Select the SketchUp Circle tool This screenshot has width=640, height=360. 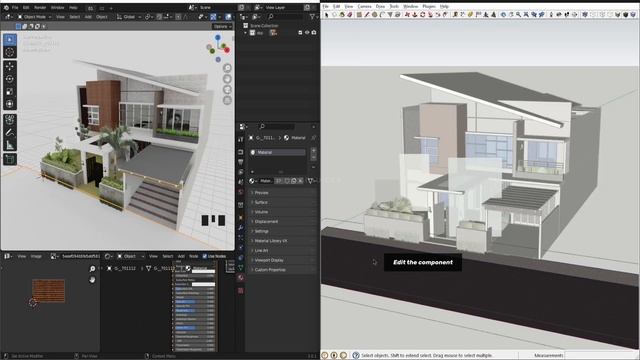tap(375, 15)
